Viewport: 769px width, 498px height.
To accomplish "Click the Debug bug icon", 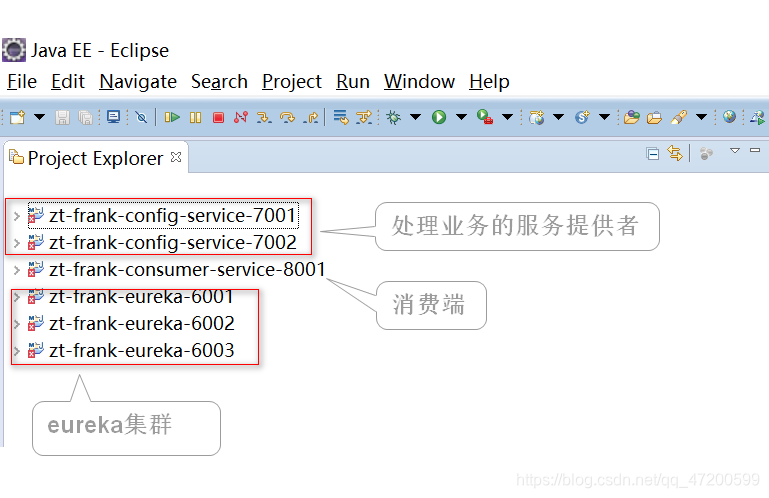I will point(393,117).
